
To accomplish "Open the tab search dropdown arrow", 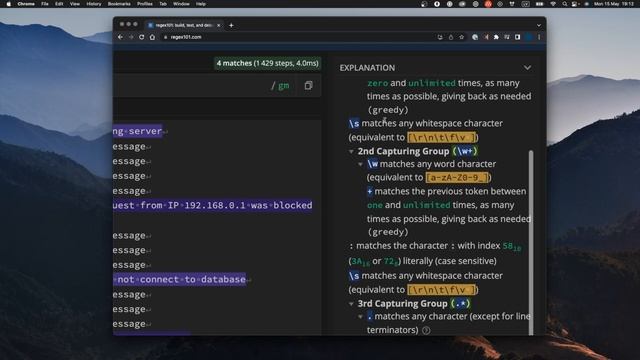I will click(x=539, y=25).
